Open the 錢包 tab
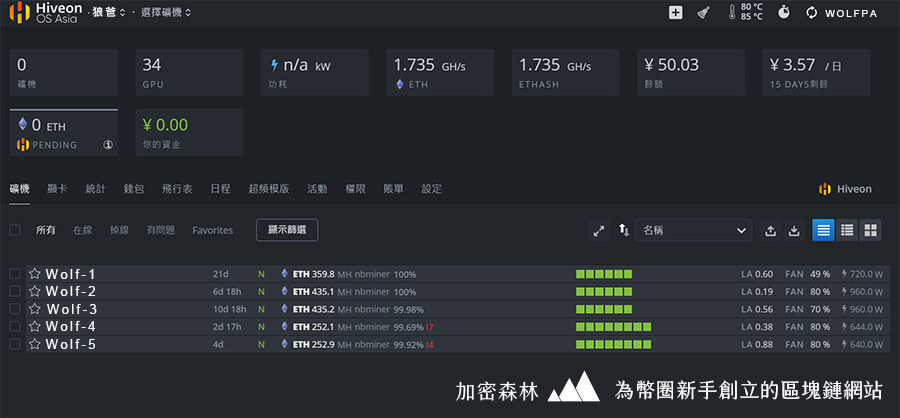900x418 pixels. (134, 188)
